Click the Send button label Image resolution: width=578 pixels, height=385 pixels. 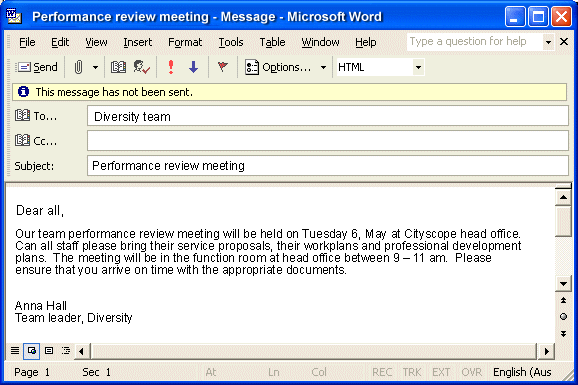[x=45, y=67]
